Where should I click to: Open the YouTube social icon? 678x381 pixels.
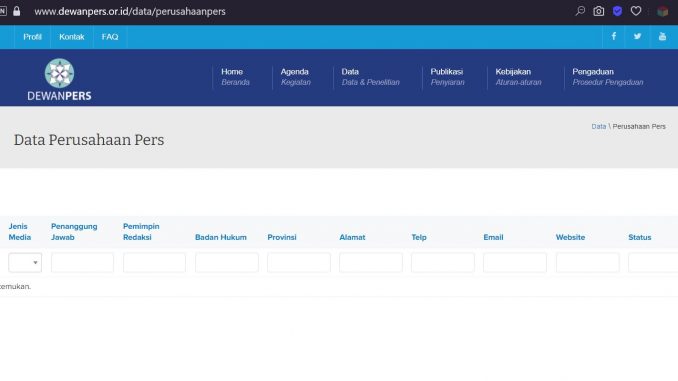click(x=662, y=36)
